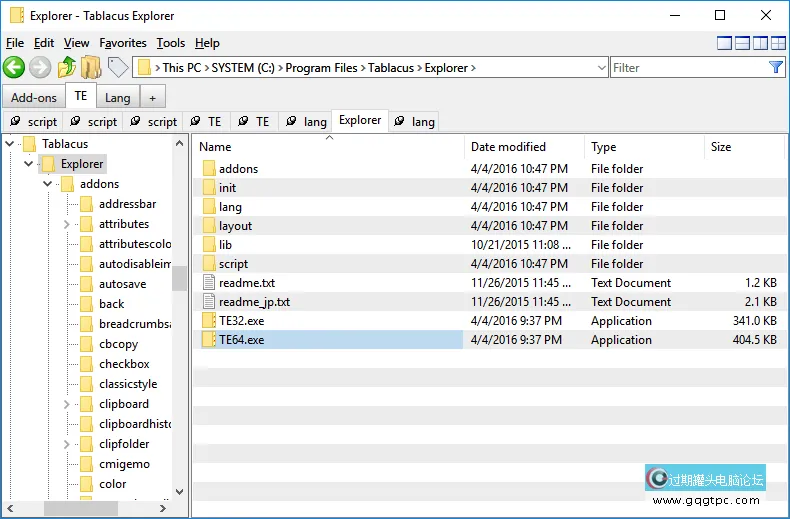Click the green Back navigation arrow
The width and height of the screenshot is (790, 519).
14,67
